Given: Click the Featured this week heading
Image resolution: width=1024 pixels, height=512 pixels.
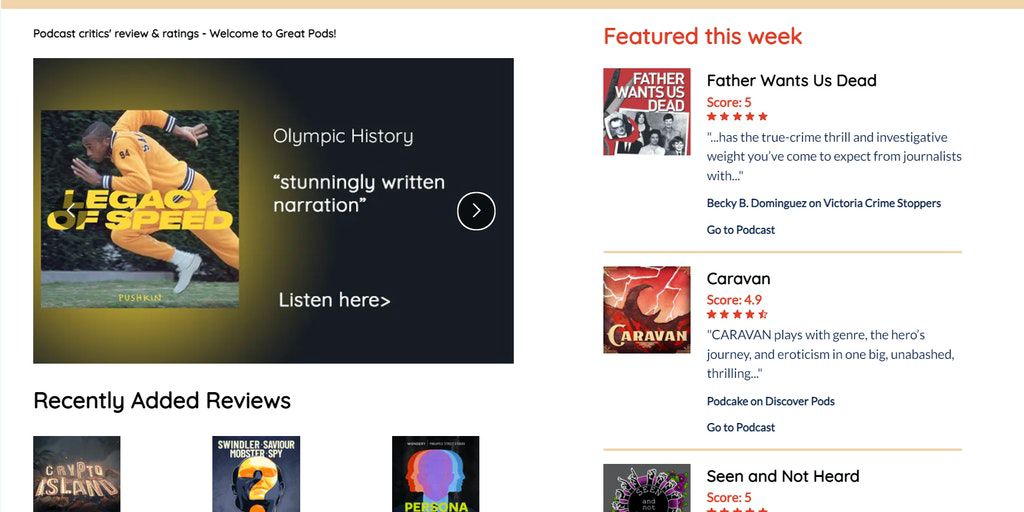Looking at the screenshot, I should point(703,36).
